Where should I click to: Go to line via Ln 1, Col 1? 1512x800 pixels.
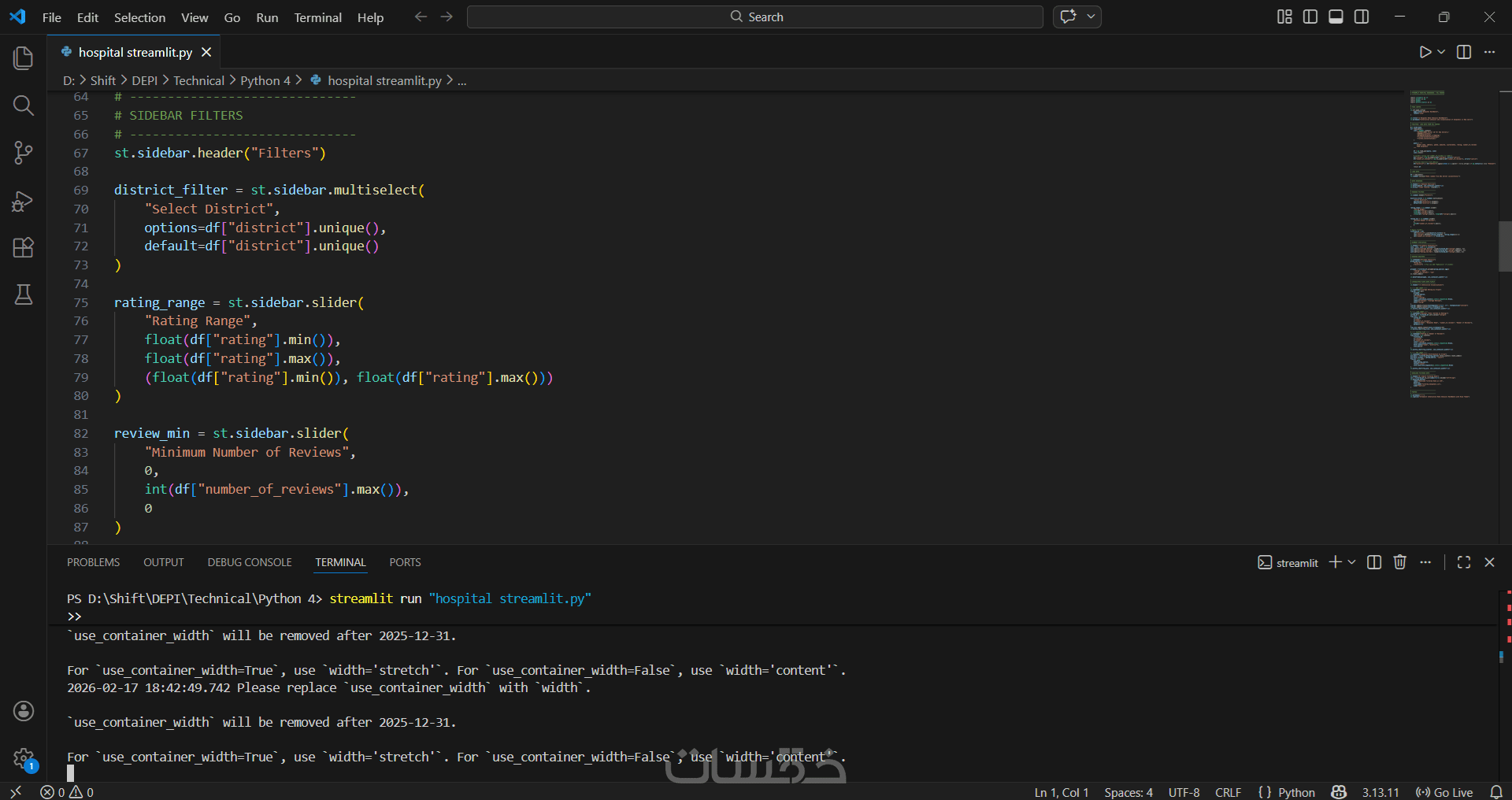(1061, 792)
